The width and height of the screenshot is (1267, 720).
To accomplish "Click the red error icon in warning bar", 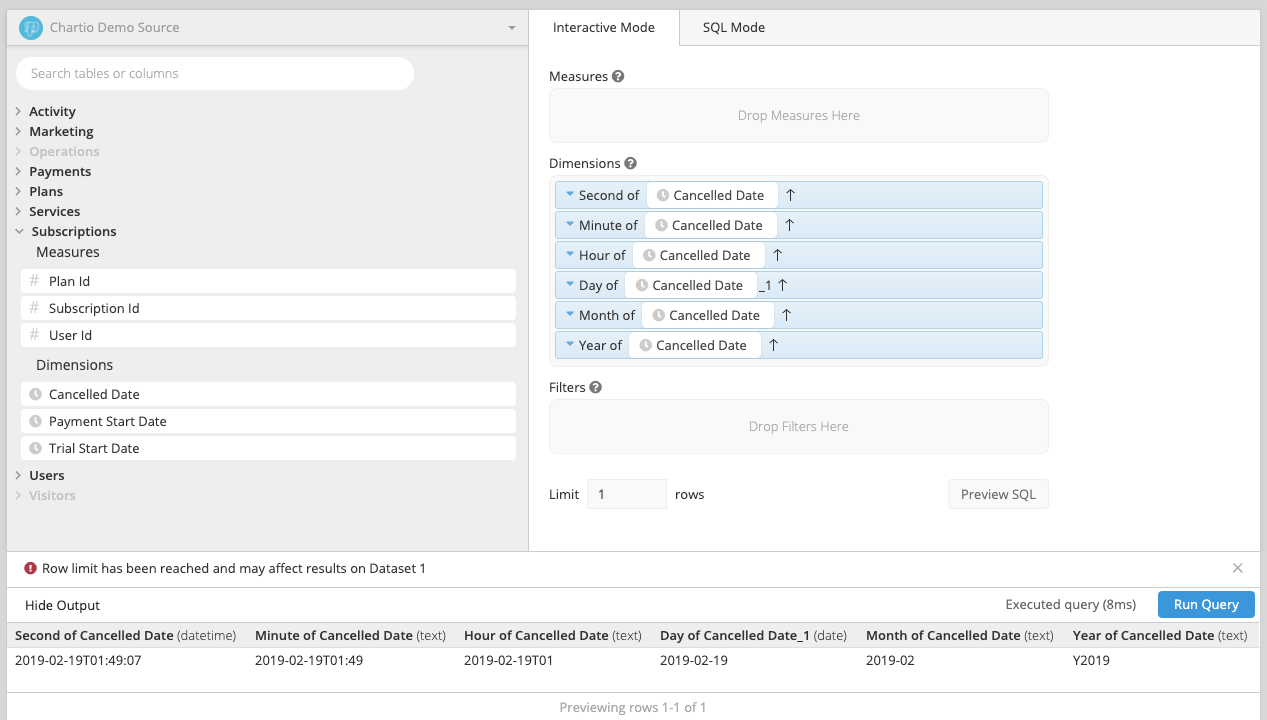I will (x=31, y=568).
